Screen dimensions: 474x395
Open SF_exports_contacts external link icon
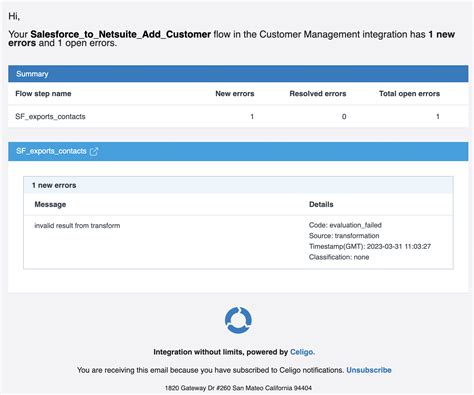click(94, 151)
